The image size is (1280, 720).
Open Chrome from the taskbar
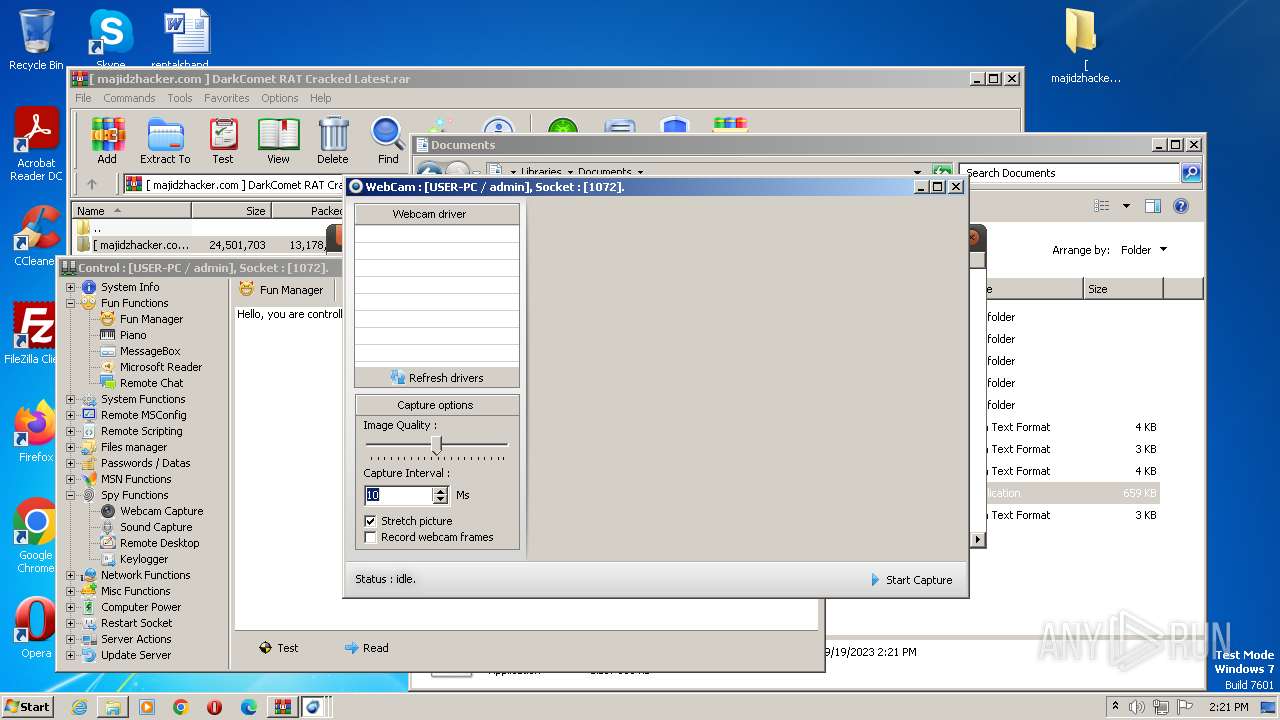click(x=180, y=707)
